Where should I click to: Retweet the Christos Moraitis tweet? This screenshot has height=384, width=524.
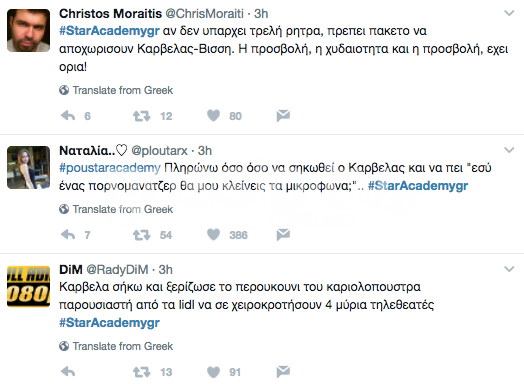[x=141, y=116]
